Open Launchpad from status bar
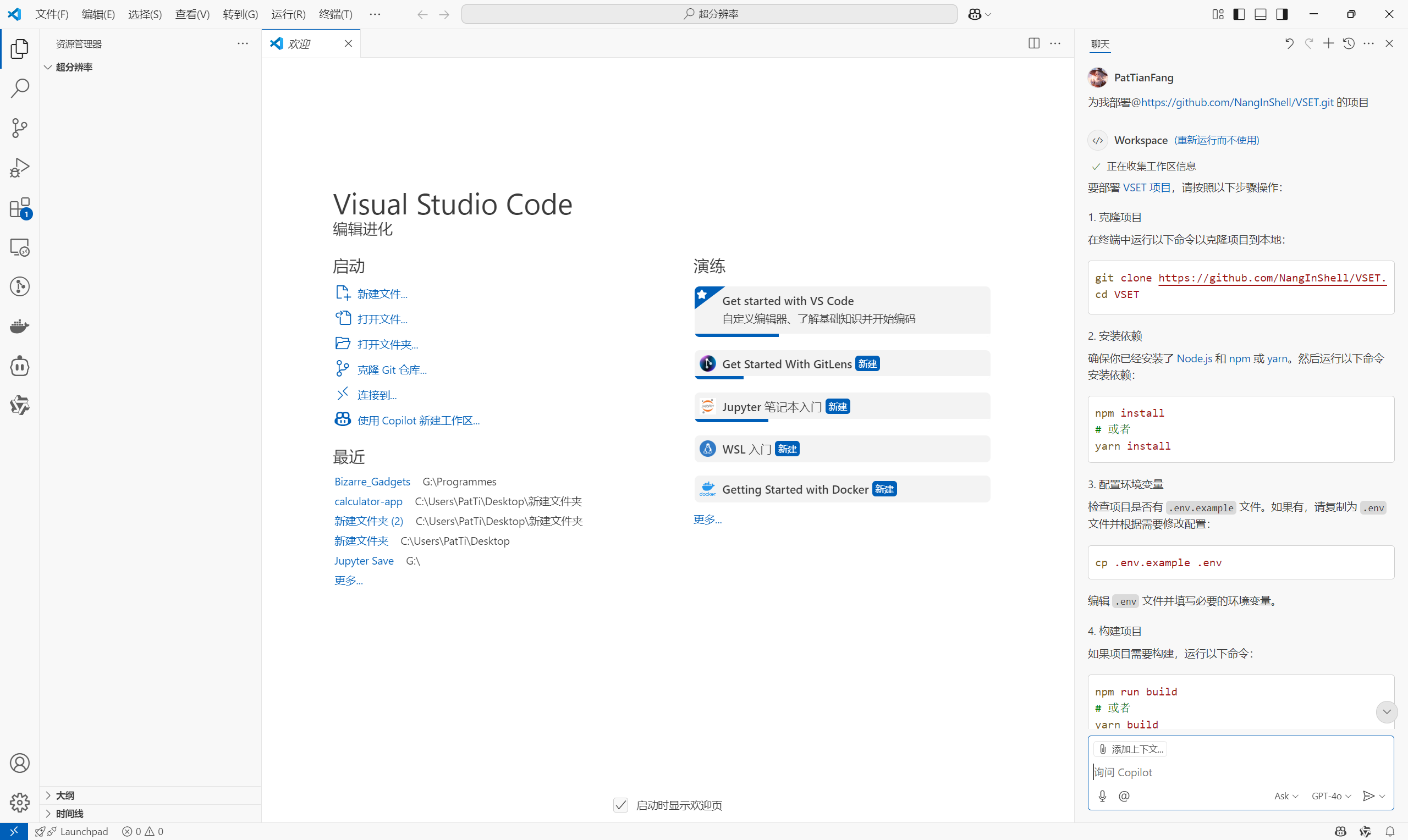 (x=72, y=831)
